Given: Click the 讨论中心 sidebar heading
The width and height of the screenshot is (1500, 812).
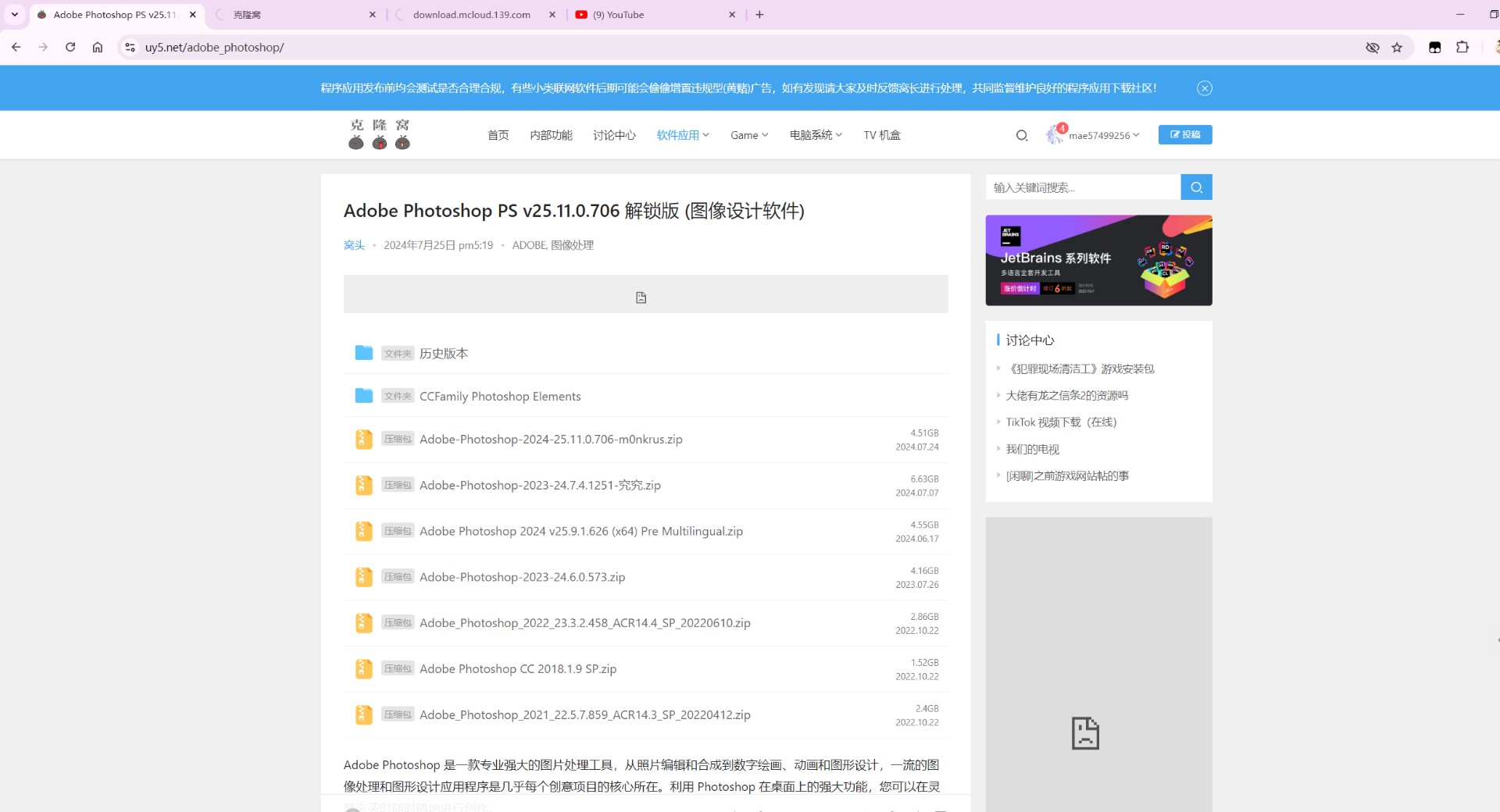Looking at the screenshot, I should [x=1030, y=340].
